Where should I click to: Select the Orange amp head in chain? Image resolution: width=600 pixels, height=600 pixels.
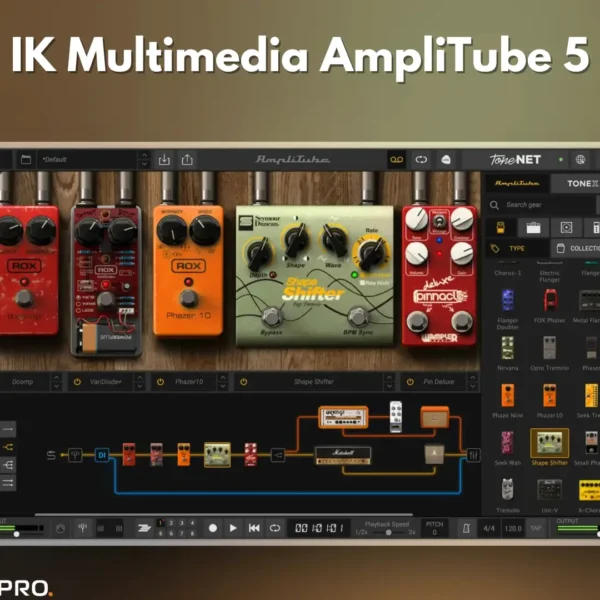click(x=343, y=417)
